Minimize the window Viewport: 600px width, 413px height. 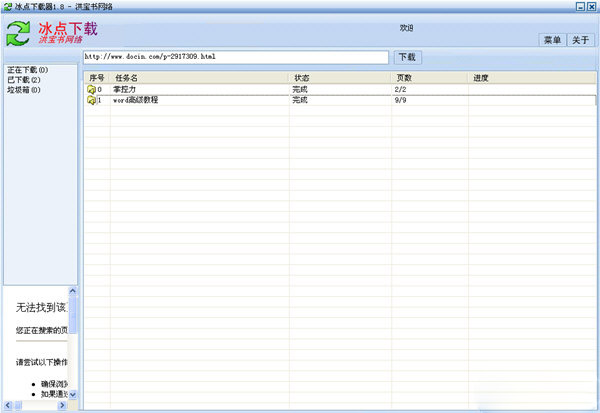tap(580, 7)
